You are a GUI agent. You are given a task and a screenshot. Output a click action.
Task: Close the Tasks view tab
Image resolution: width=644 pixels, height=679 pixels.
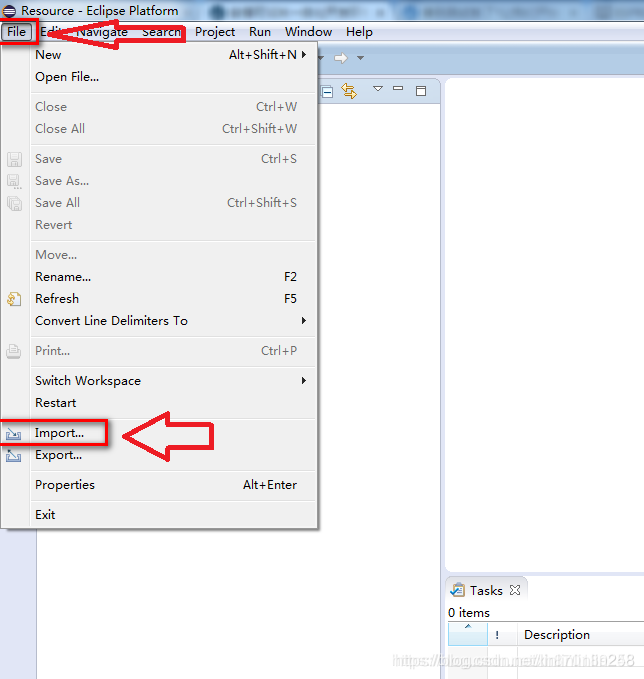tap(515, 590)
